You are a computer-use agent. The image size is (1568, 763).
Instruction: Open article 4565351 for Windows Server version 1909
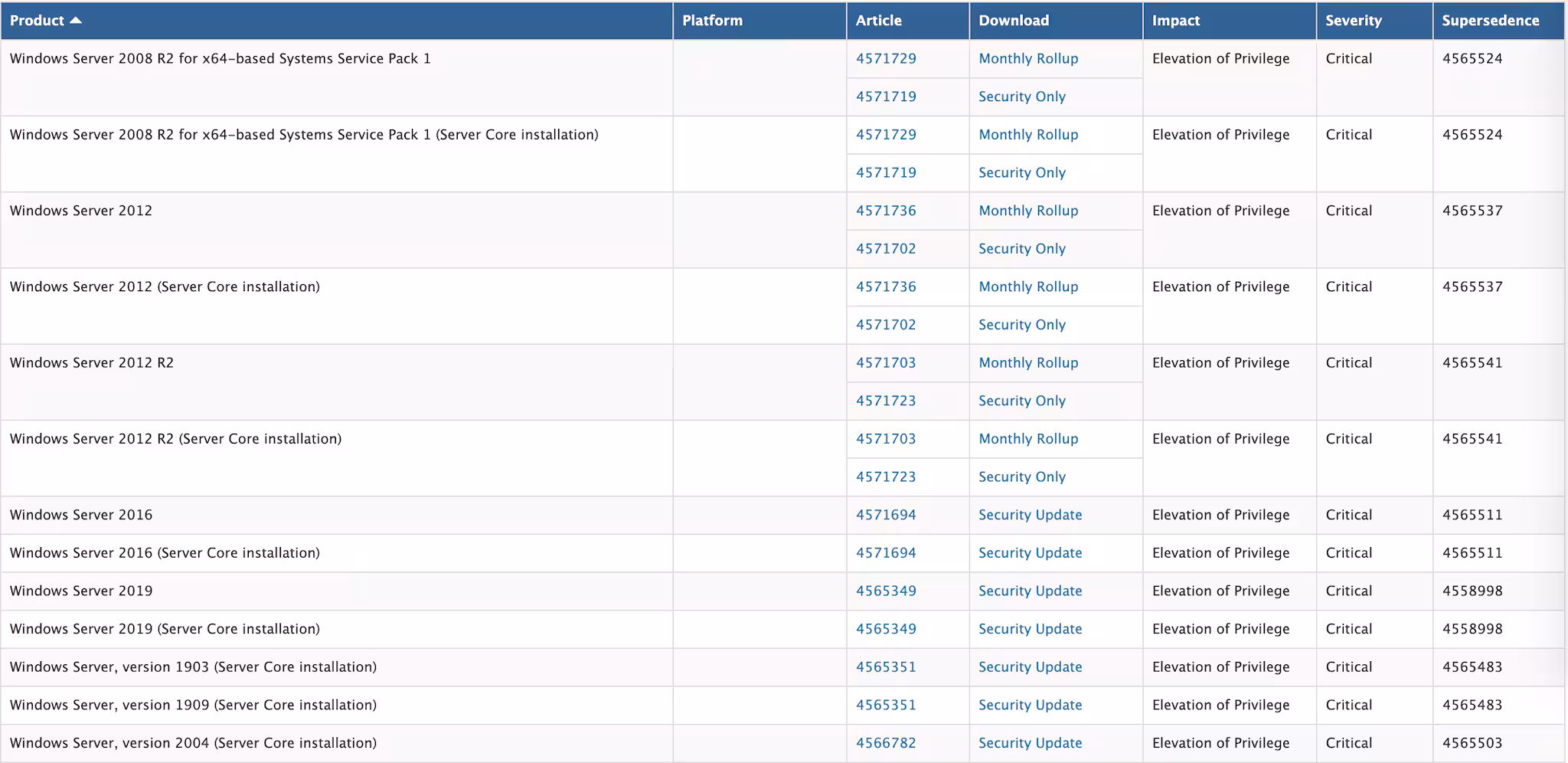[x=886, y=705]
